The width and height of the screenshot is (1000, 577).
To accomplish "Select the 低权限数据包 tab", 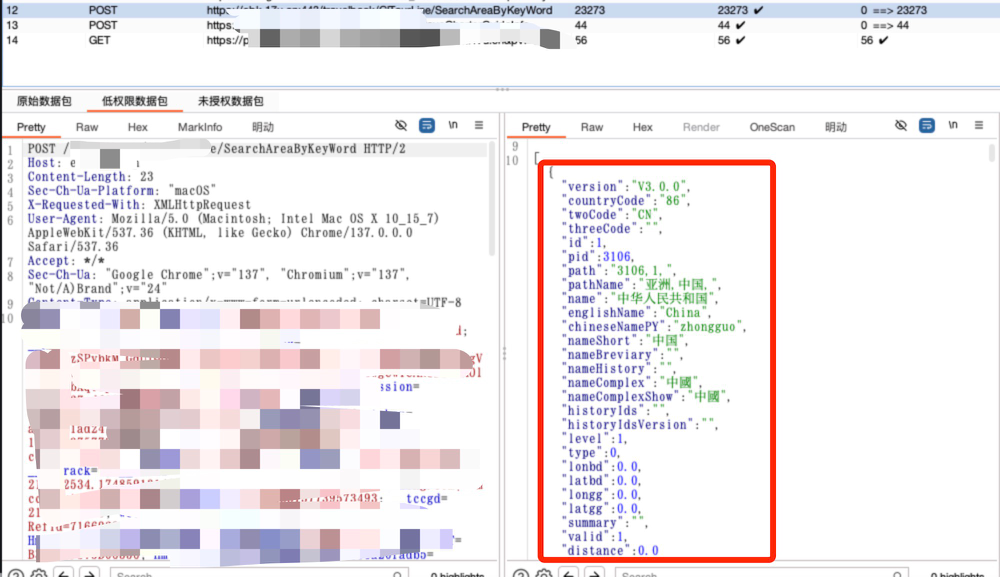I will [x=135, y=101].
